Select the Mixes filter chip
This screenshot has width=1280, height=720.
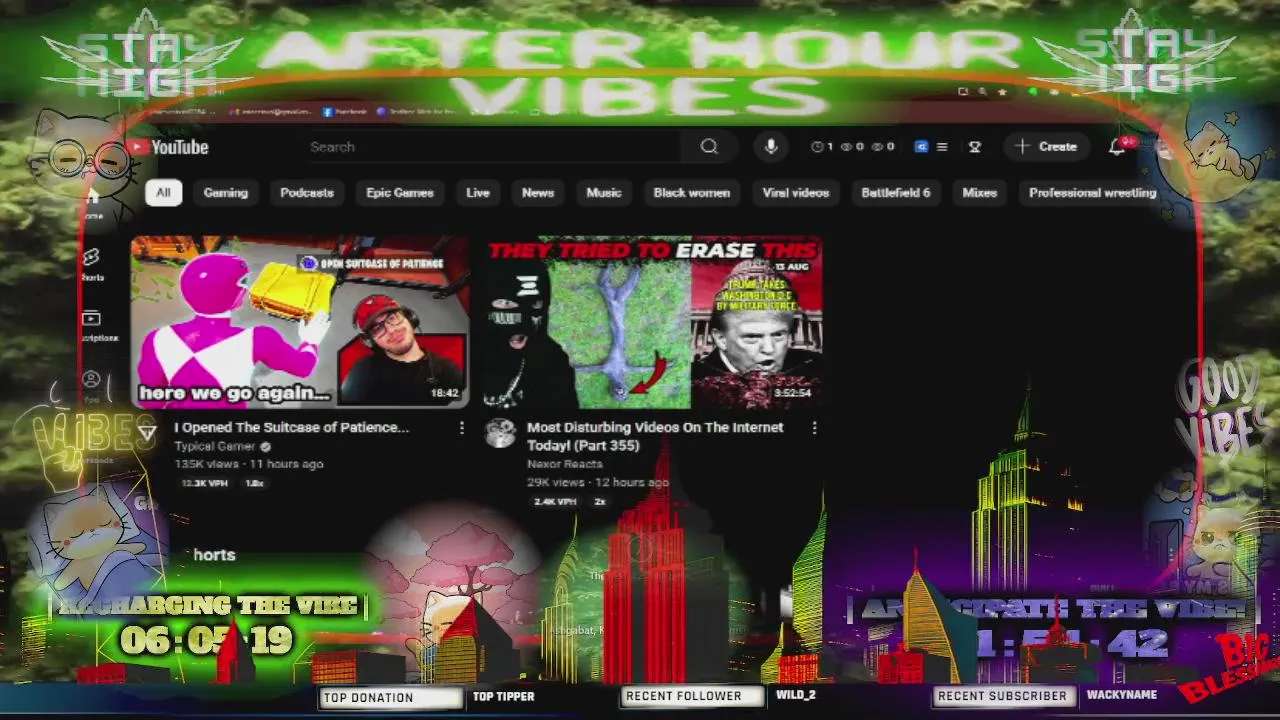pos(980,193)
